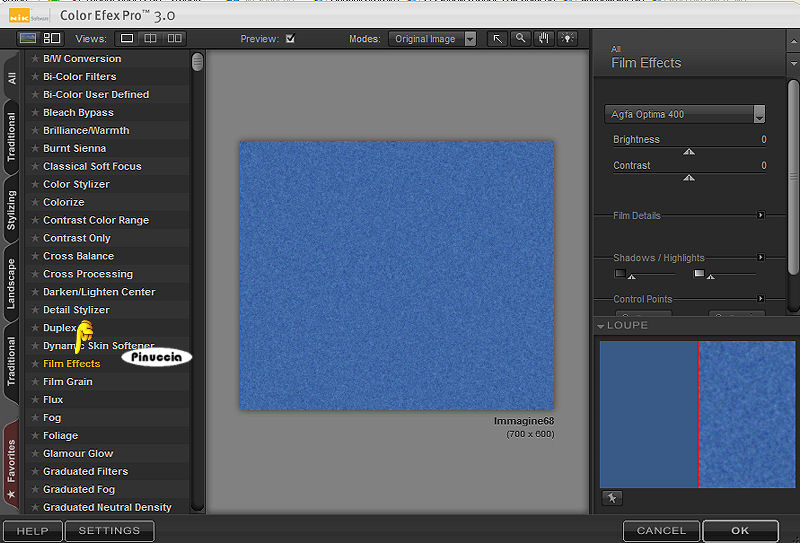Select the Darken/Lighten Center filter
Viewport: 800px width, 543px height.
(99, 292)
